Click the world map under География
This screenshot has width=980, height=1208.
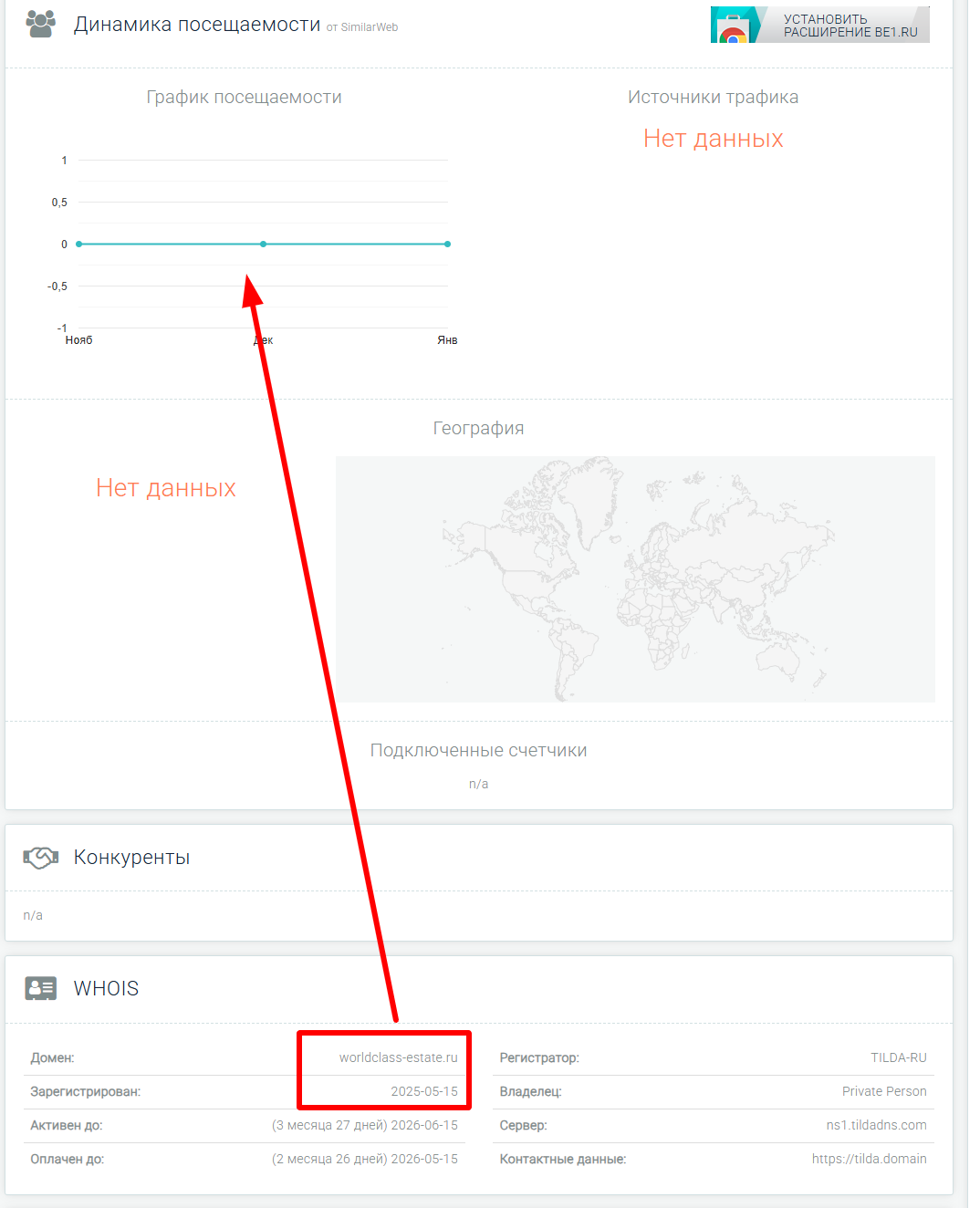pos(635,578)
